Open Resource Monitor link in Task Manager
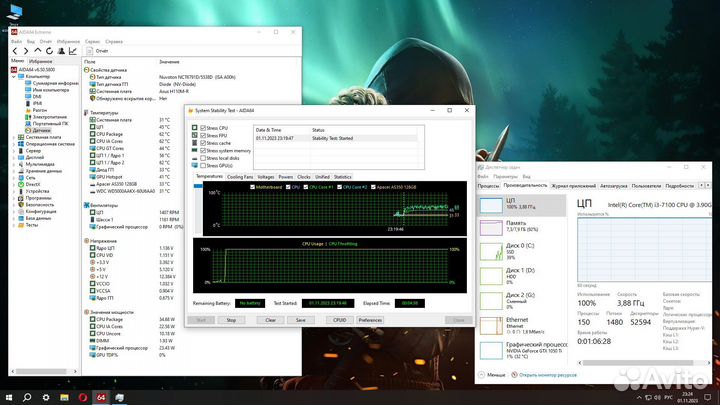 tap(547, 375)
